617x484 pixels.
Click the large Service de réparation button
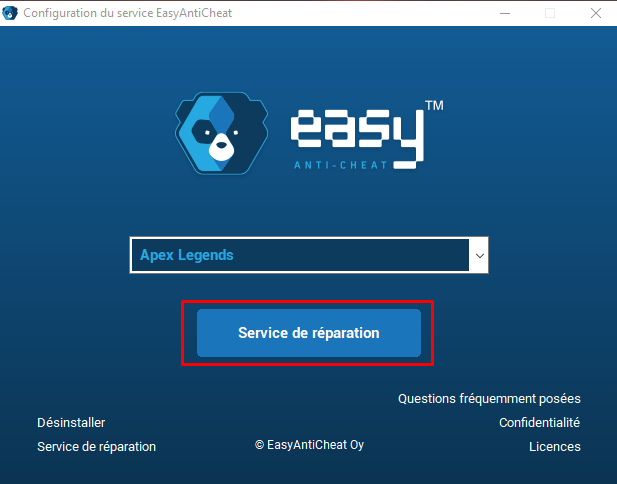[309, 333]
